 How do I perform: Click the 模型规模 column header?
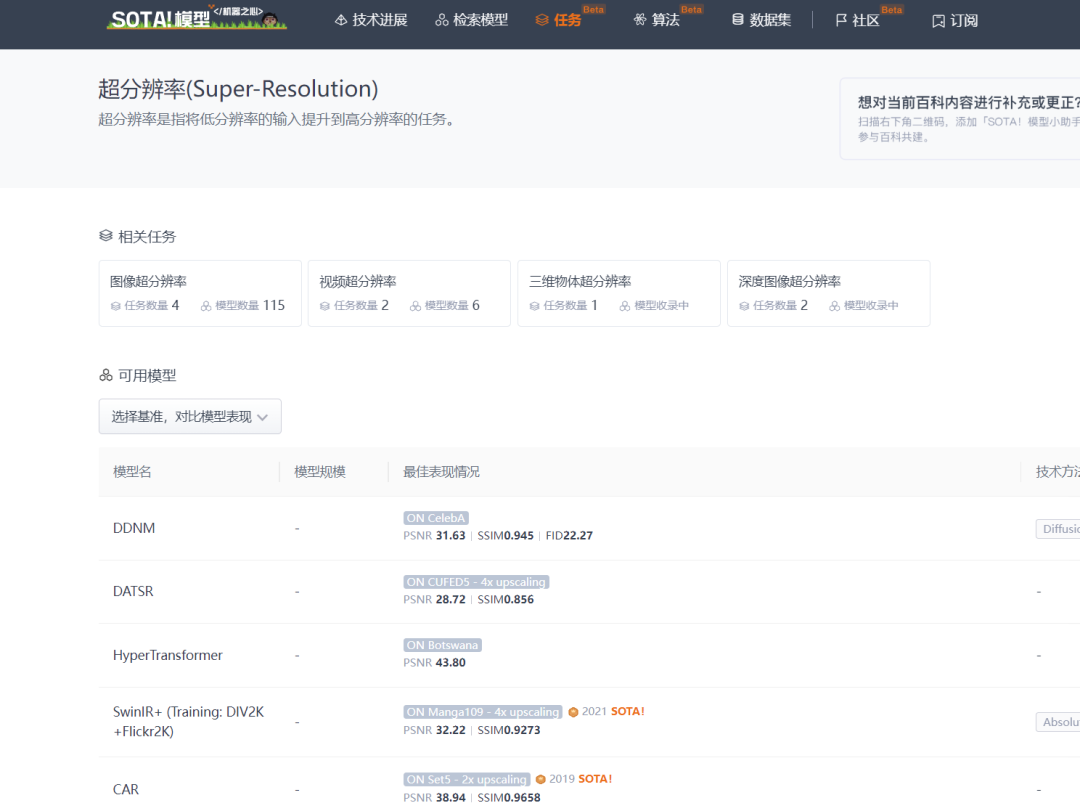tap(320, 472)
